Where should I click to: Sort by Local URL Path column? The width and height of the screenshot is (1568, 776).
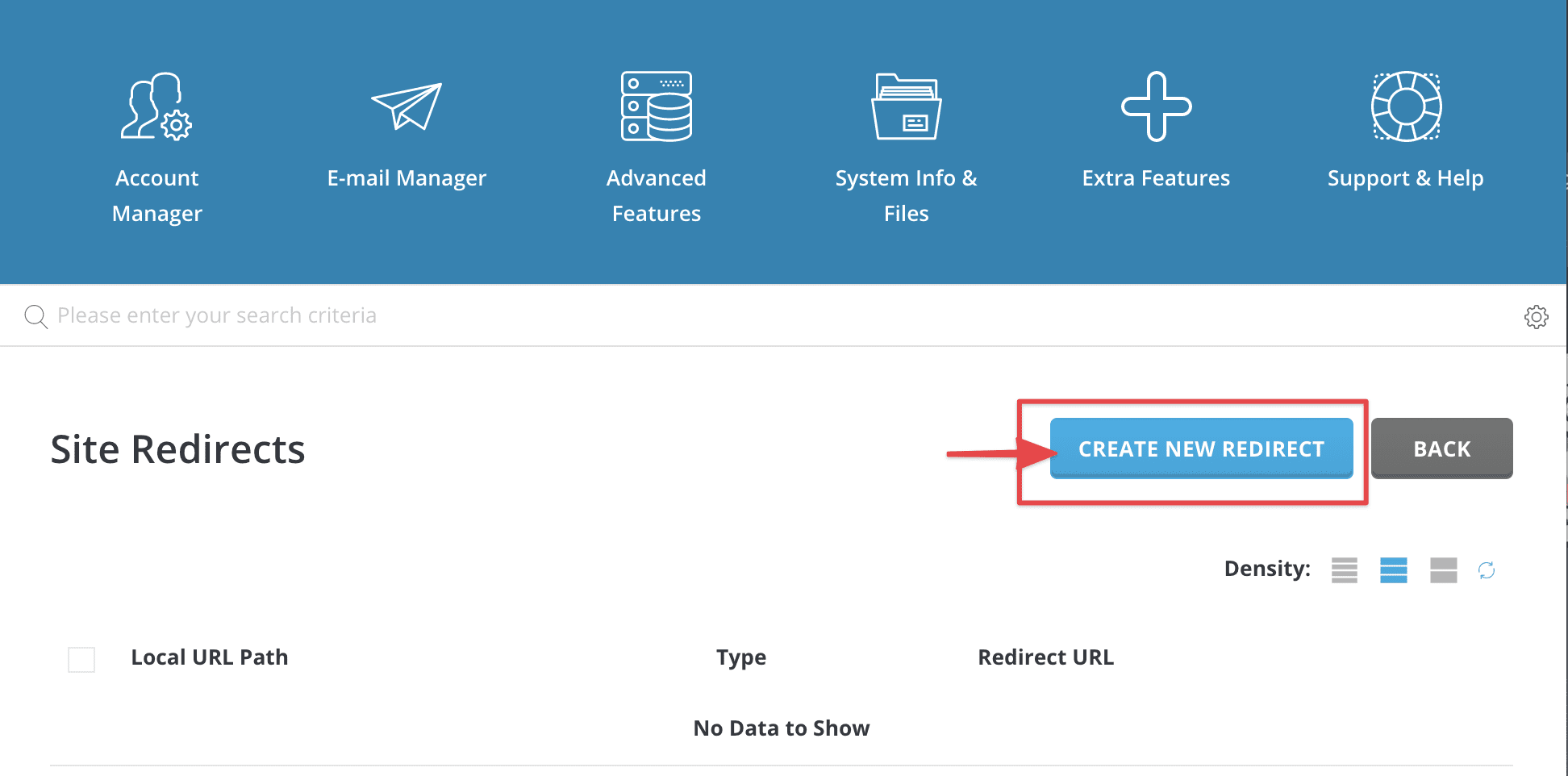[209, 657]
